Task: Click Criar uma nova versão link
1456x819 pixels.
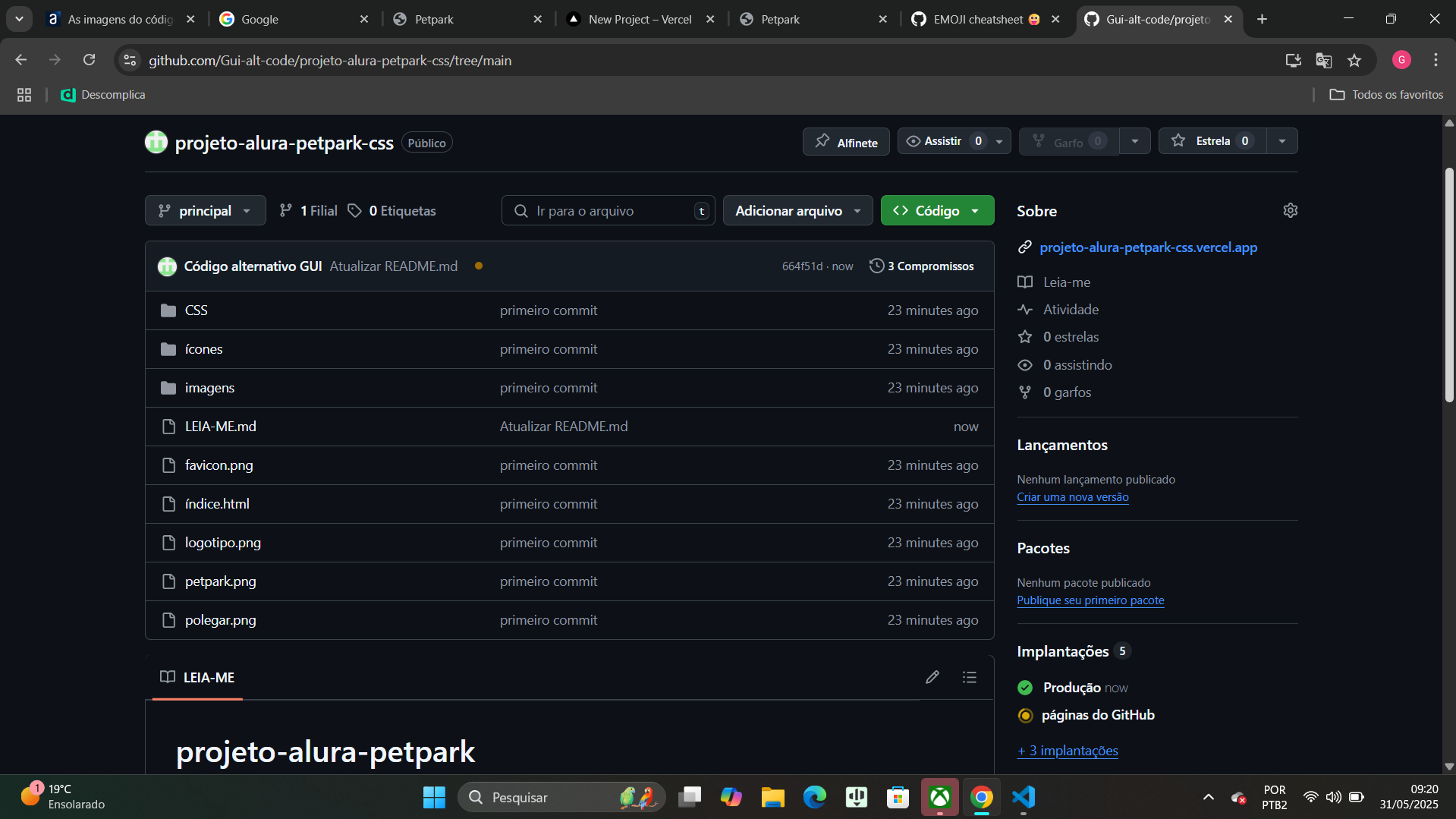Action: click(x=1072, y=497)
